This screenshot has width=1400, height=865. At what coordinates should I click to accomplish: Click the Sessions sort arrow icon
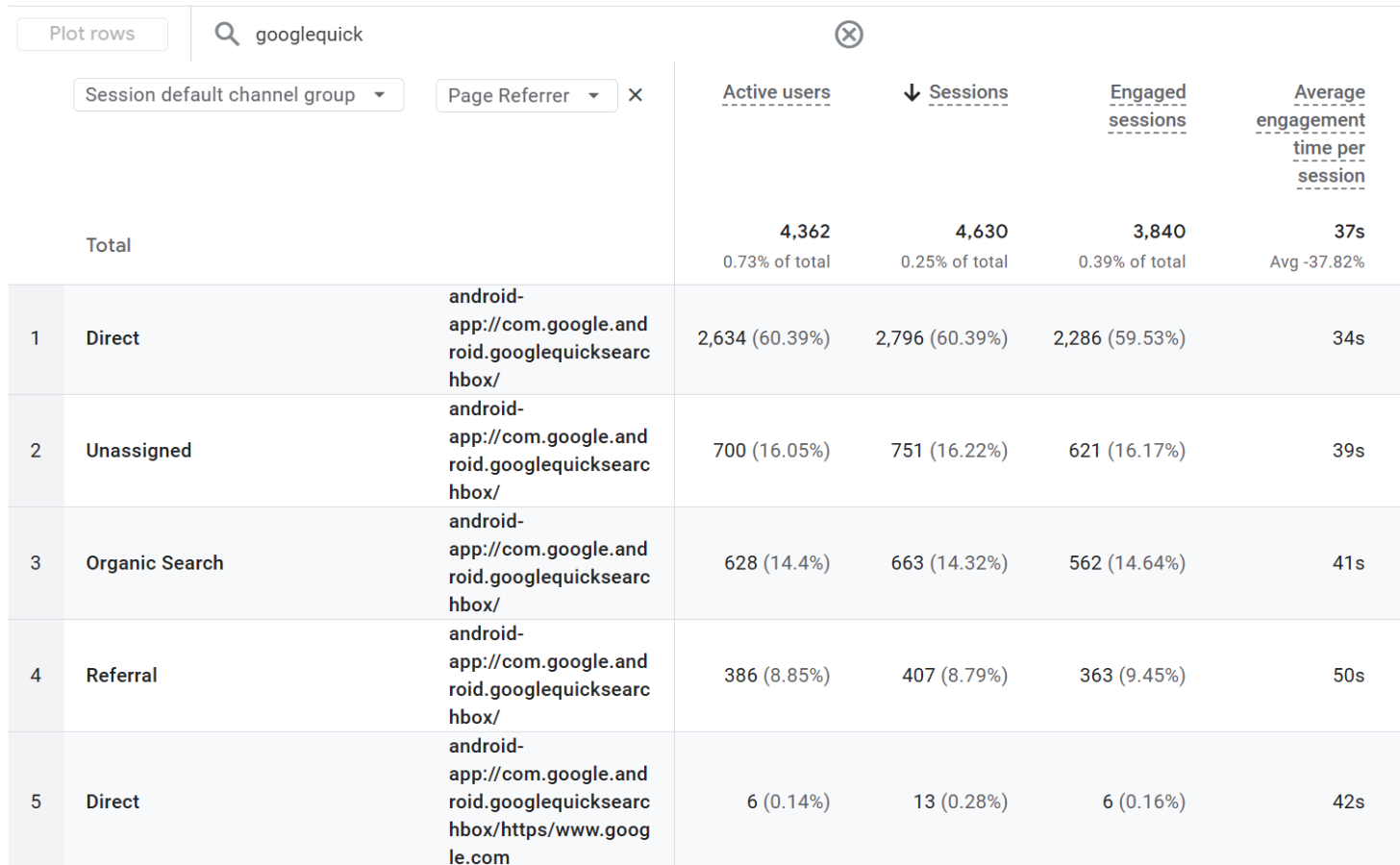pos(912,92)
